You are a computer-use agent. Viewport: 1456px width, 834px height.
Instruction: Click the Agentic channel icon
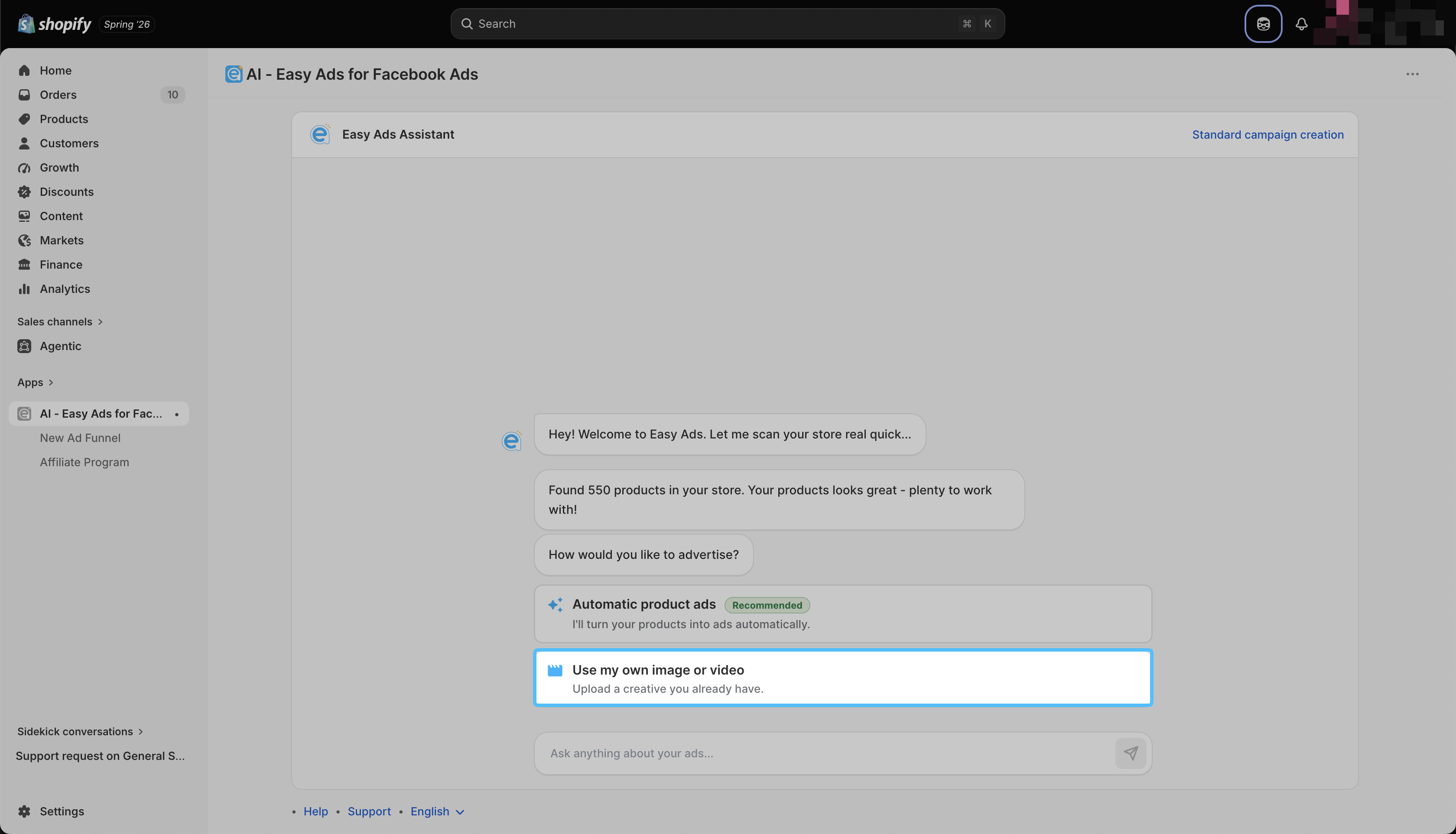pos(24,346)
